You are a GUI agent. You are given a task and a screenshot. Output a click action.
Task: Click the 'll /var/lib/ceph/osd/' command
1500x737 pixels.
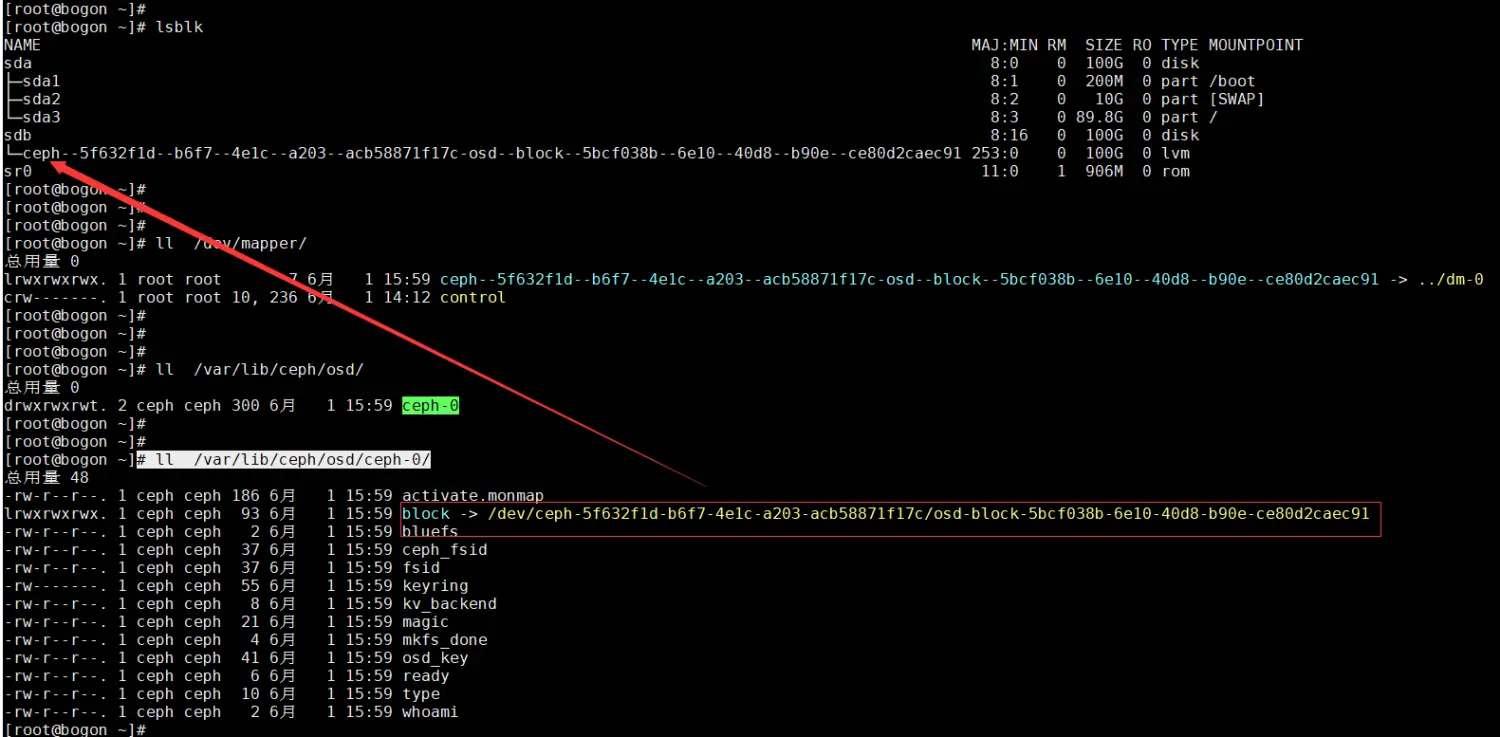click(x=260, y=369)
